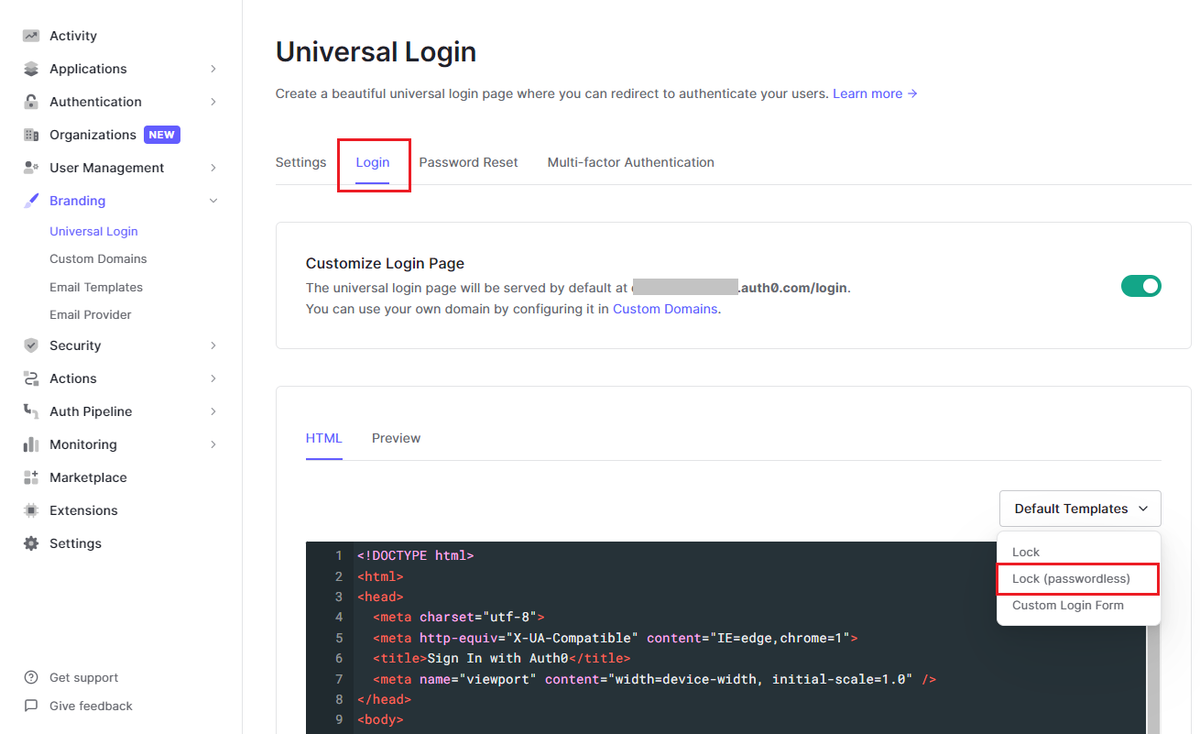Expand the Authentication menu chevron
This screenshot has height=734, width=1200.
(x=213, y=102)
